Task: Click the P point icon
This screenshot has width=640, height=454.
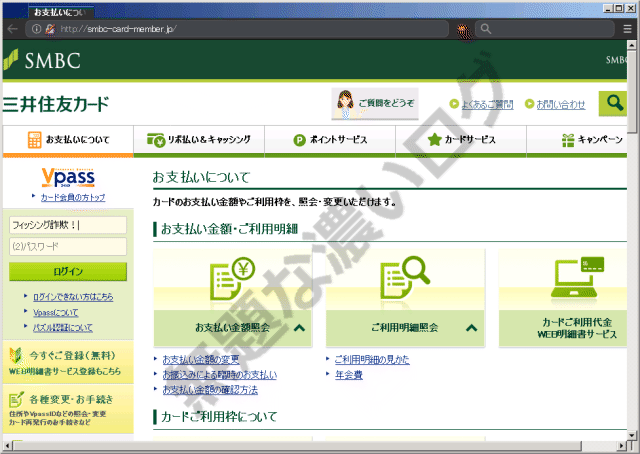Action: tap(300, 140)
